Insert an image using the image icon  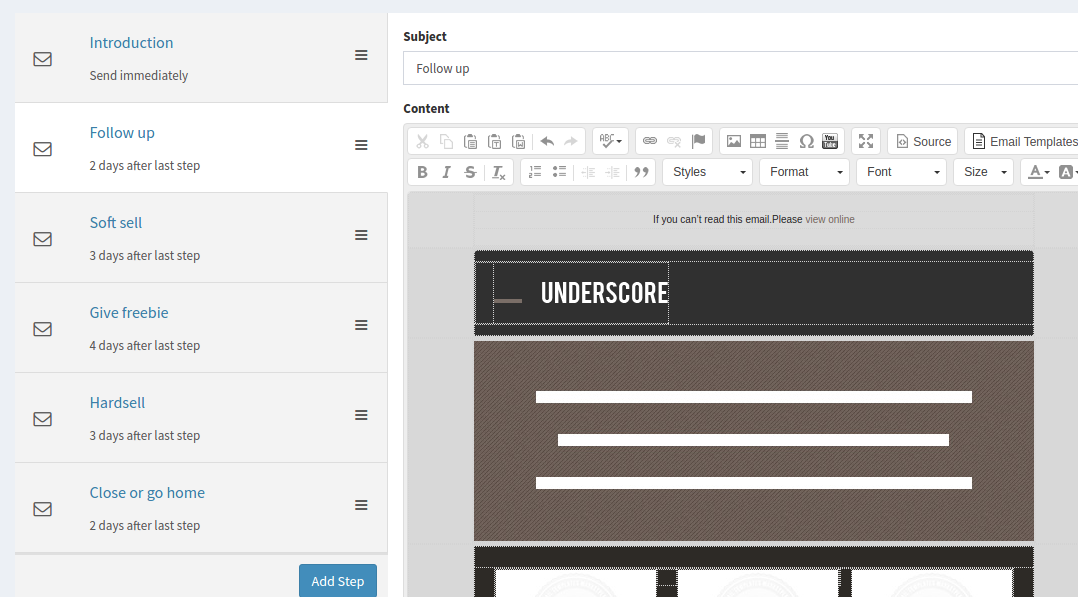click(734, 141)
